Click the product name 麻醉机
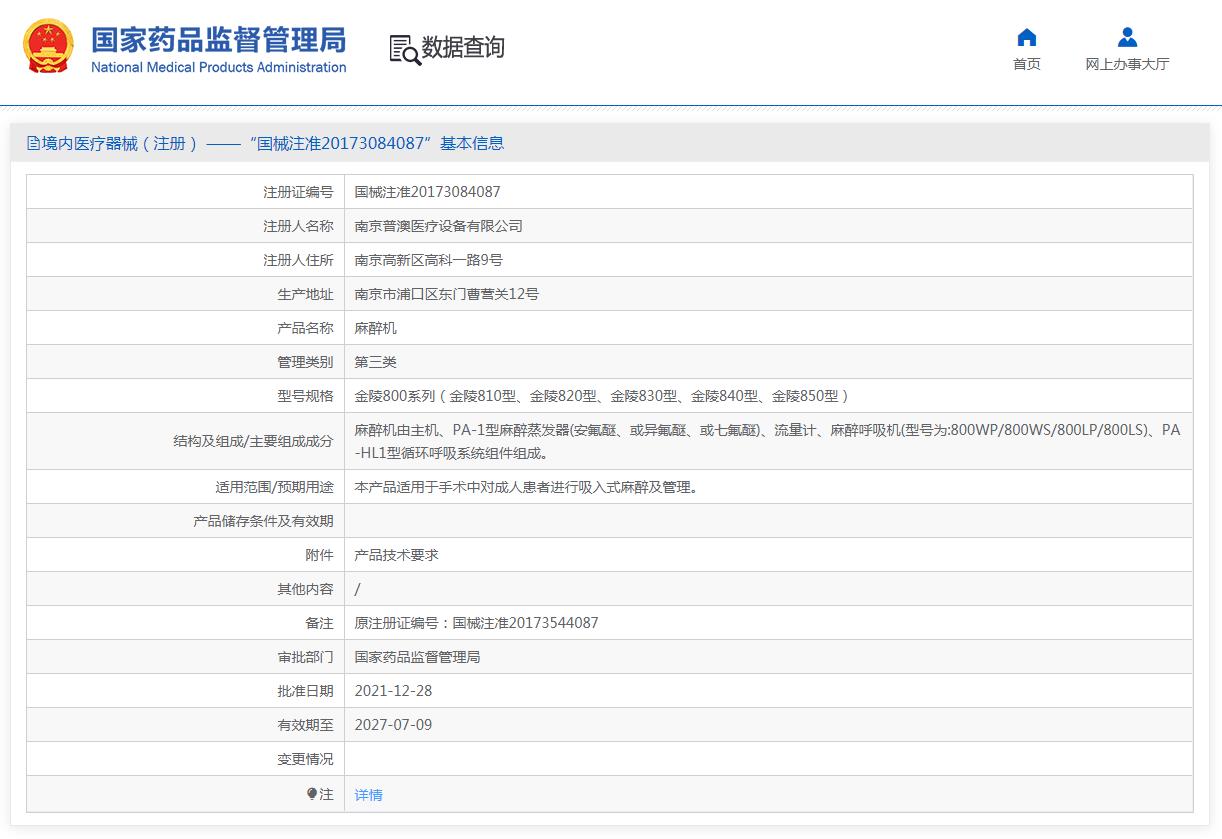Screen dimensions: 1222x839 pyautogui.click(x=375, y=328)
